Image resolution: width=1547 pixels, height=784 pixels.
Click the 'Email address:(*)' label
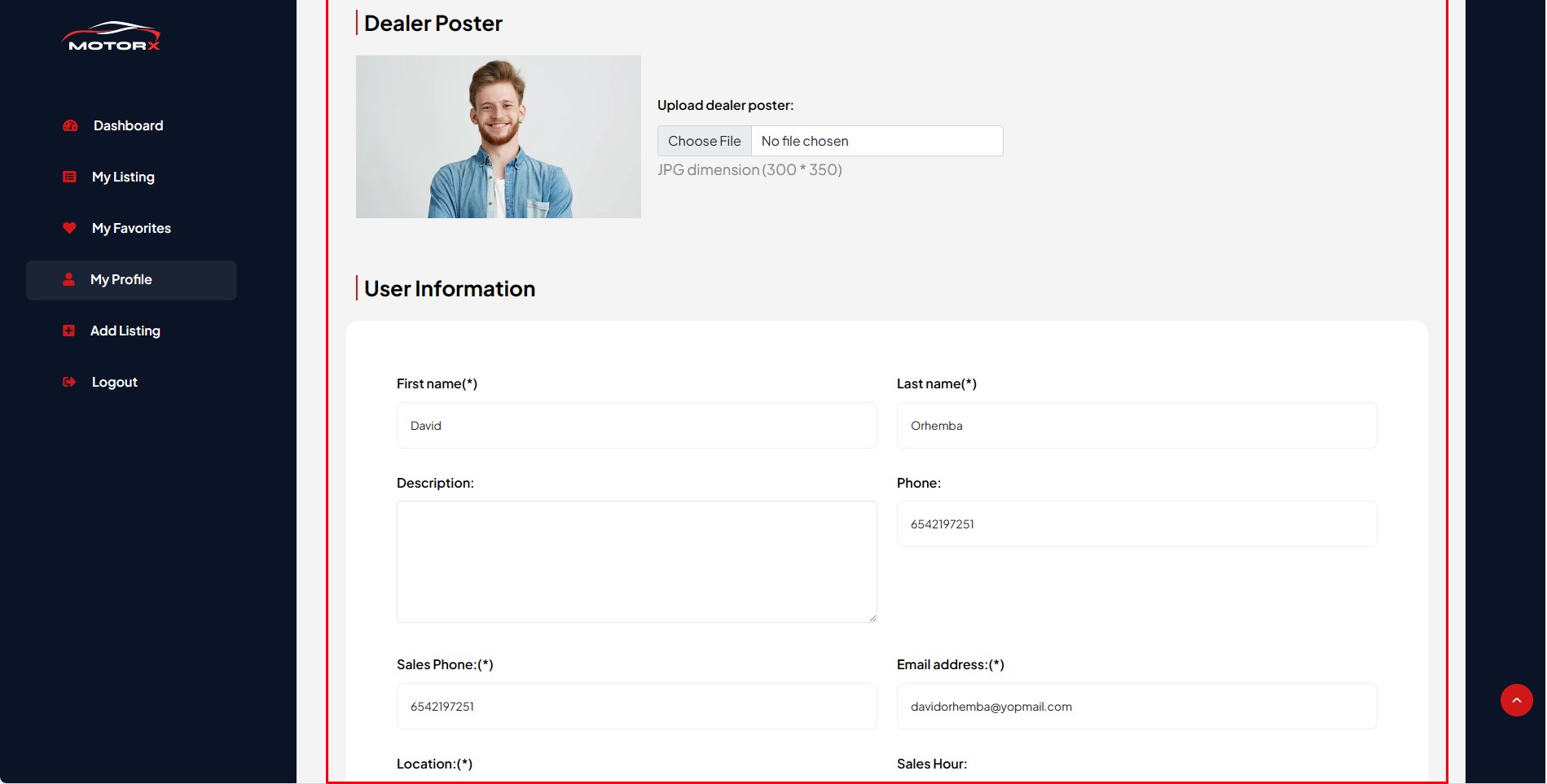tap(951, 664)
